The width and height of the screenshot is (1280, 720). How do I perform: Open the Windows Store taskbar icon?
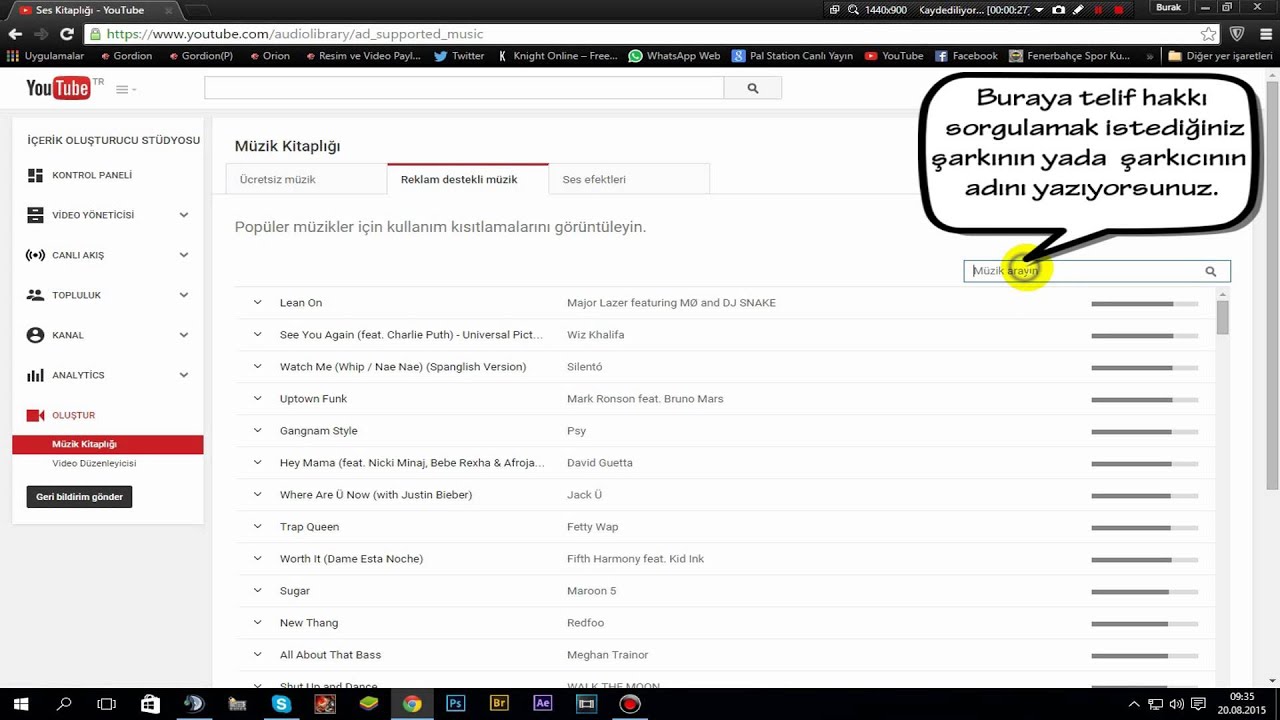point(150,704)
